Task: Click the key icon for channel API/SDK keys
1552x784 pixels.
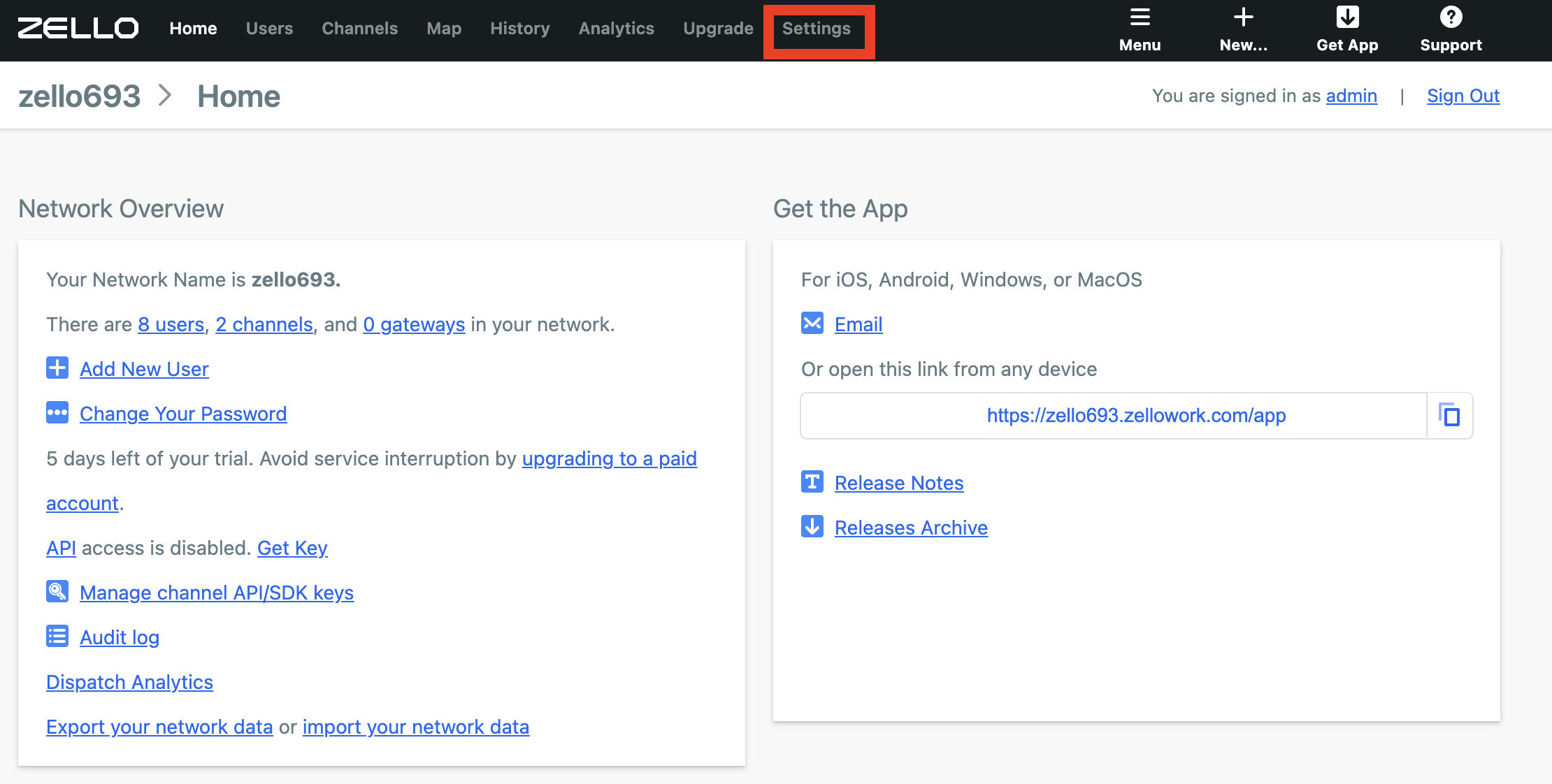Action: pos(57,591)
